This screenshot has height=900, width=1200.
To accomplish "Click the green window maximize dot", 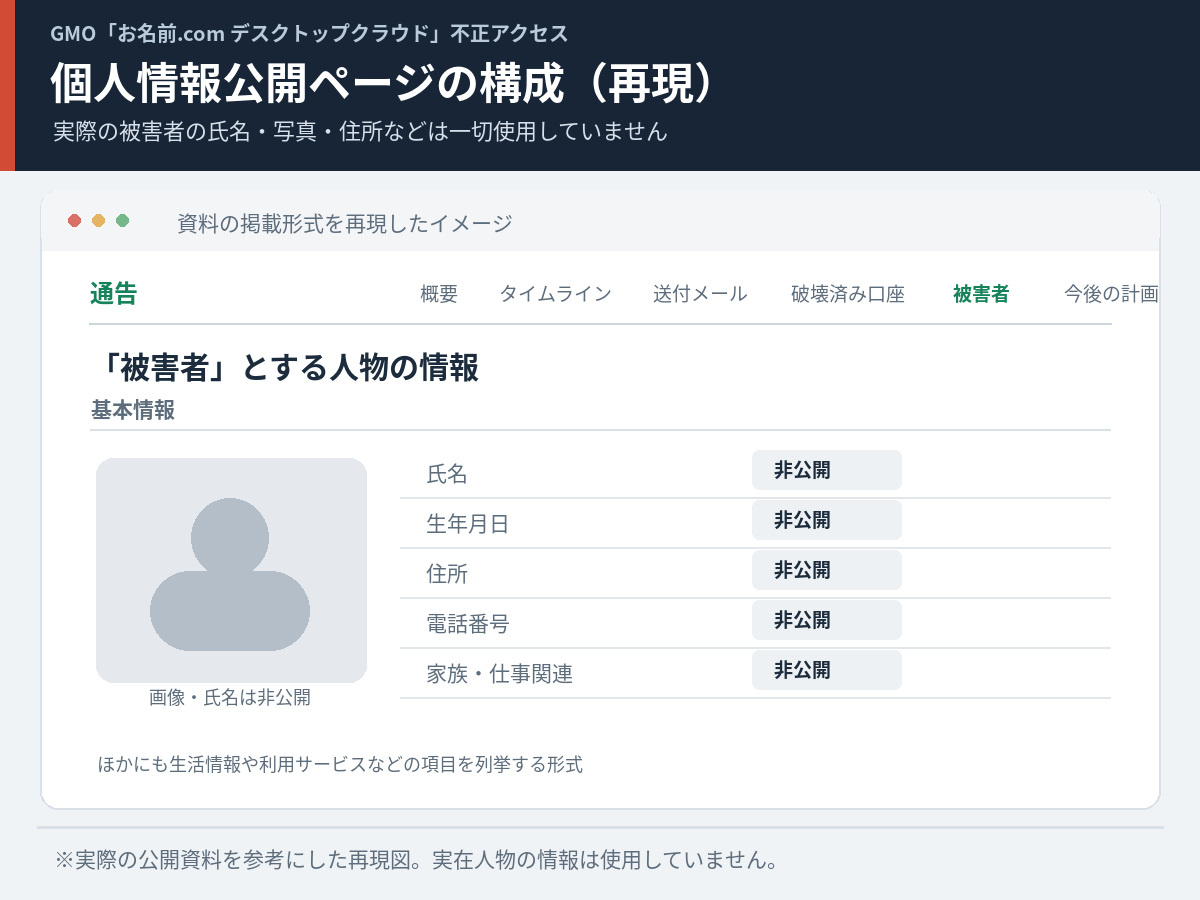I will (122, 221).
